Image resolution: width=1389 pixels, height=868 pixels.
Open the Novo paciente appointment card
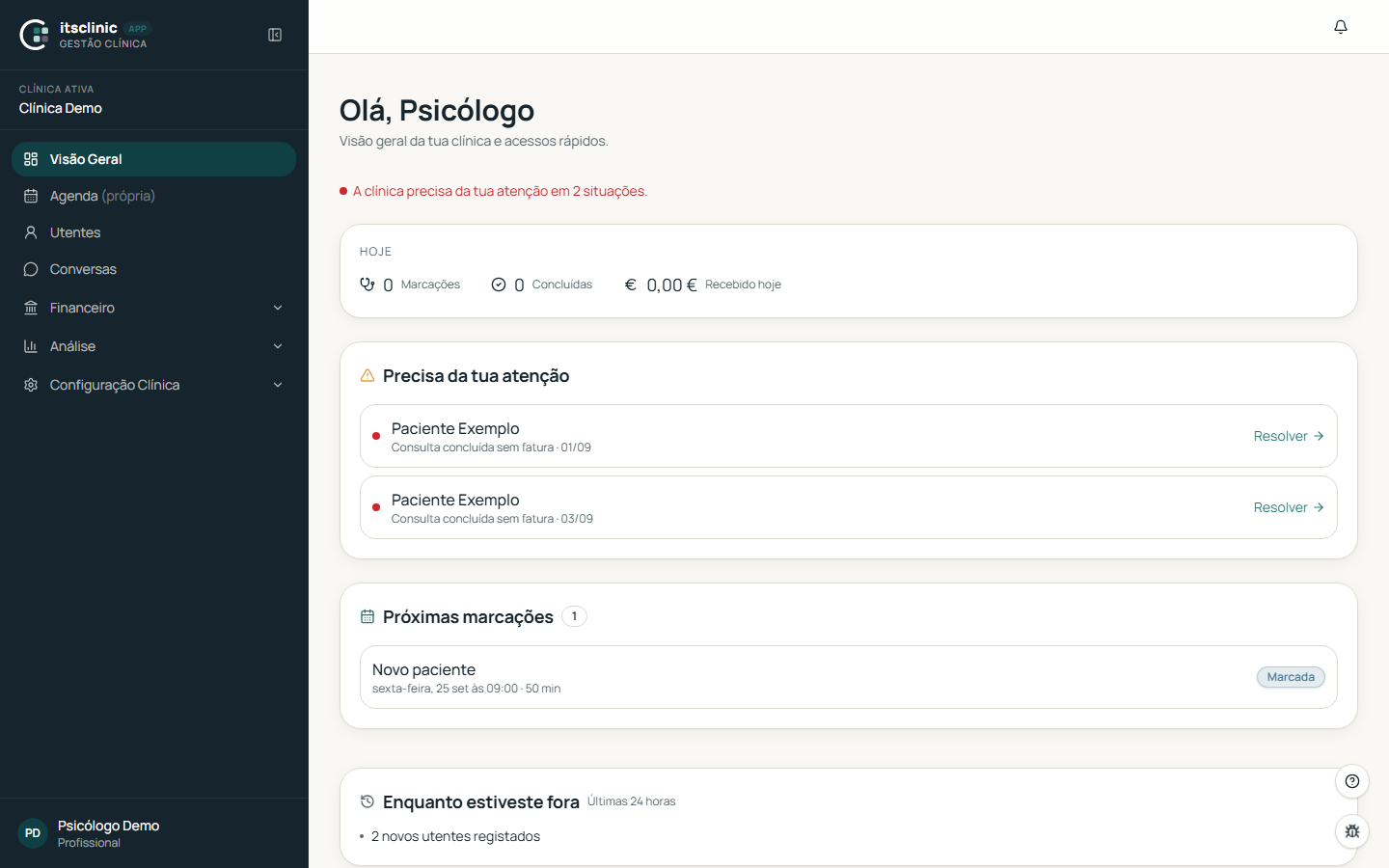click(x=849, y=677)
